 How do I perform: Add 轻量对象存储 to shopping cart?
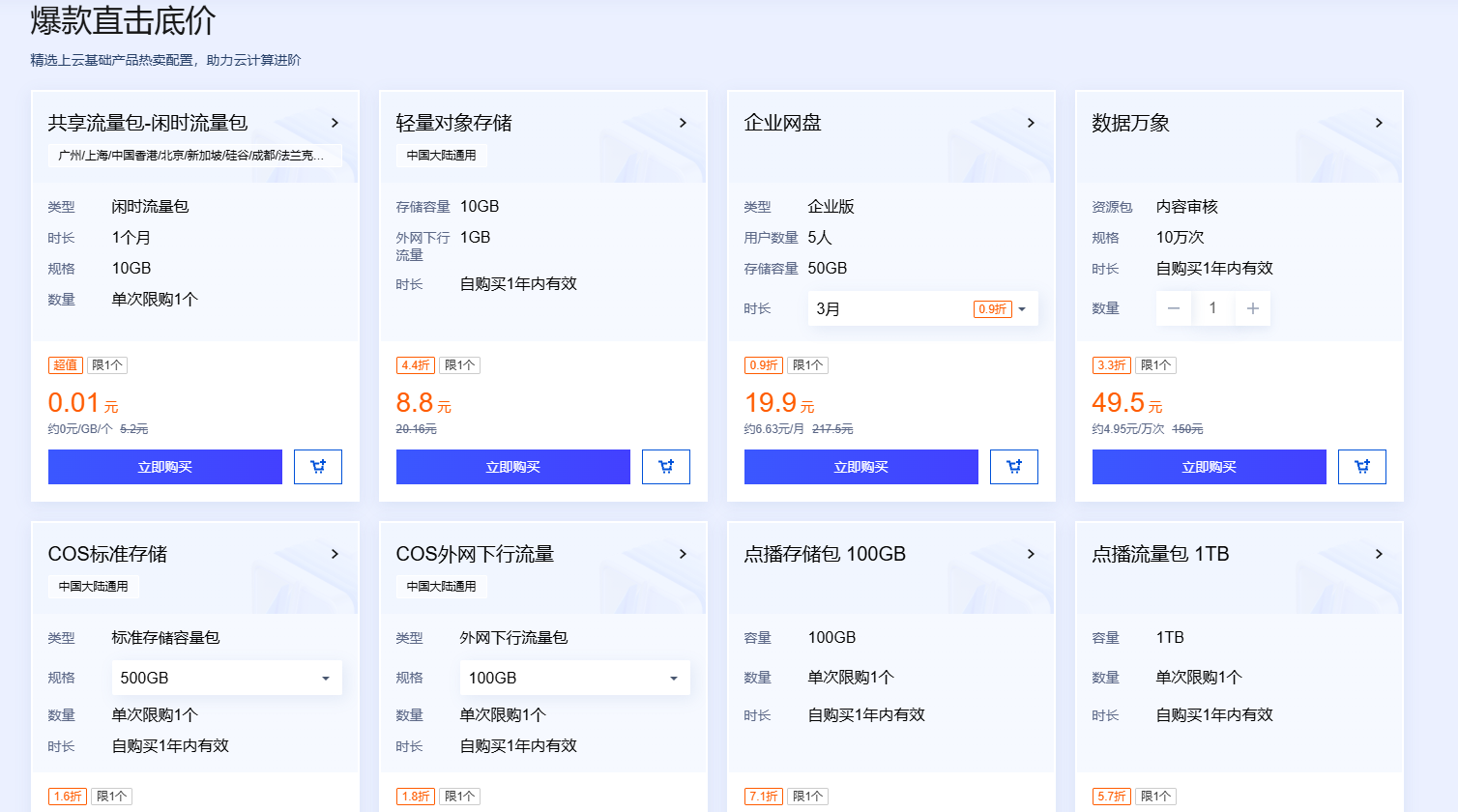click(x=666, y=467)
